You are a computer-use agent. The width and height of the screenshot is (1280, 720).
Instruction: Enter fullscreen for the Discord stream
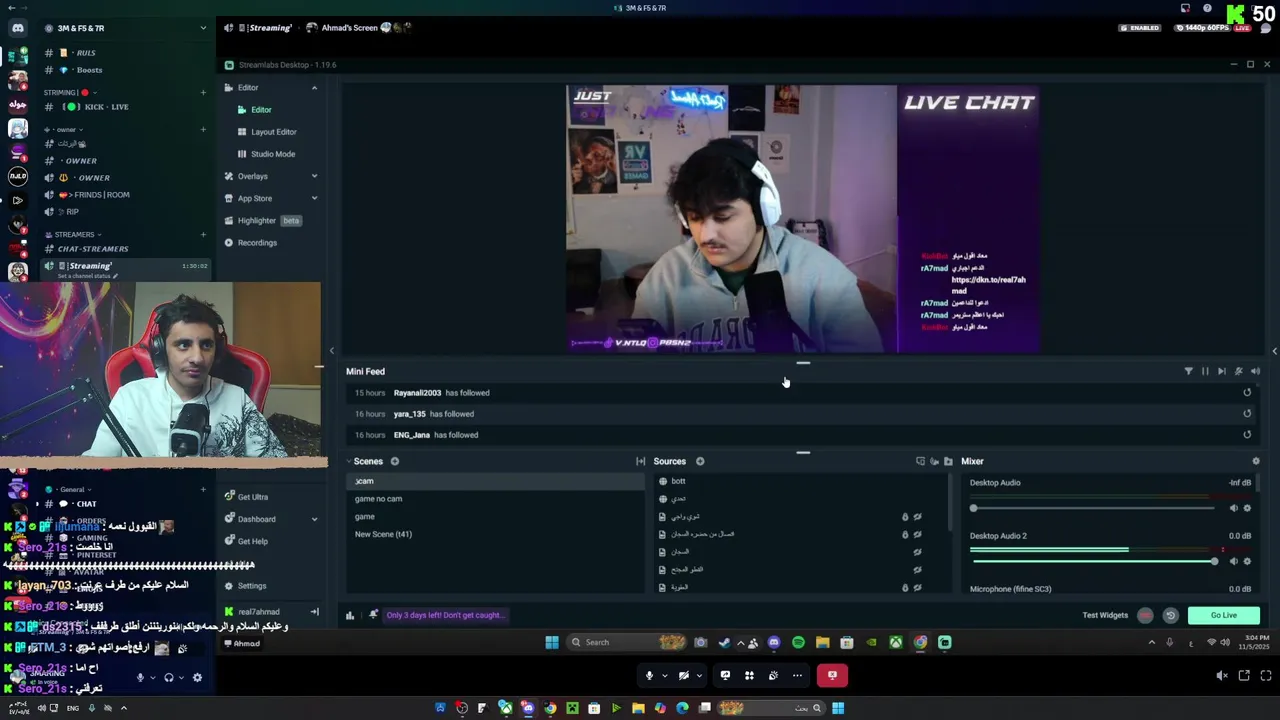(1266, 676)
